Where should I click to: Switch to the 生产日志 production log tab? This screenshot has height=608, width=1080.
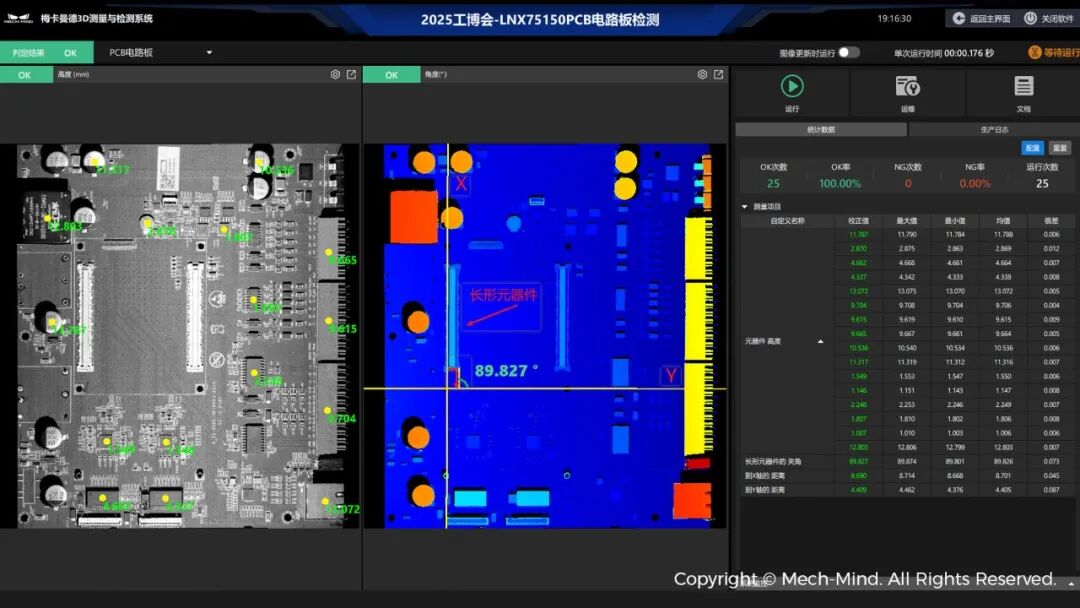tap(994, 130)
